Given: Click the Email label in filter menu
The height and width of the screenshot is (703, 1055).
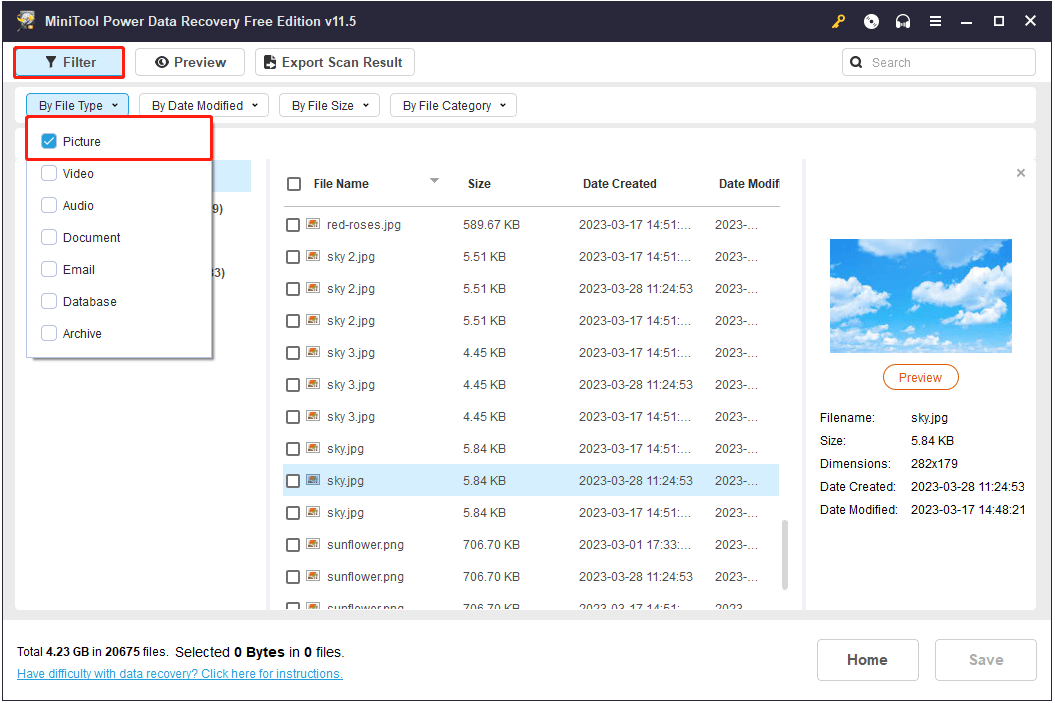Looking at the screenshot, I should (79, 270).
